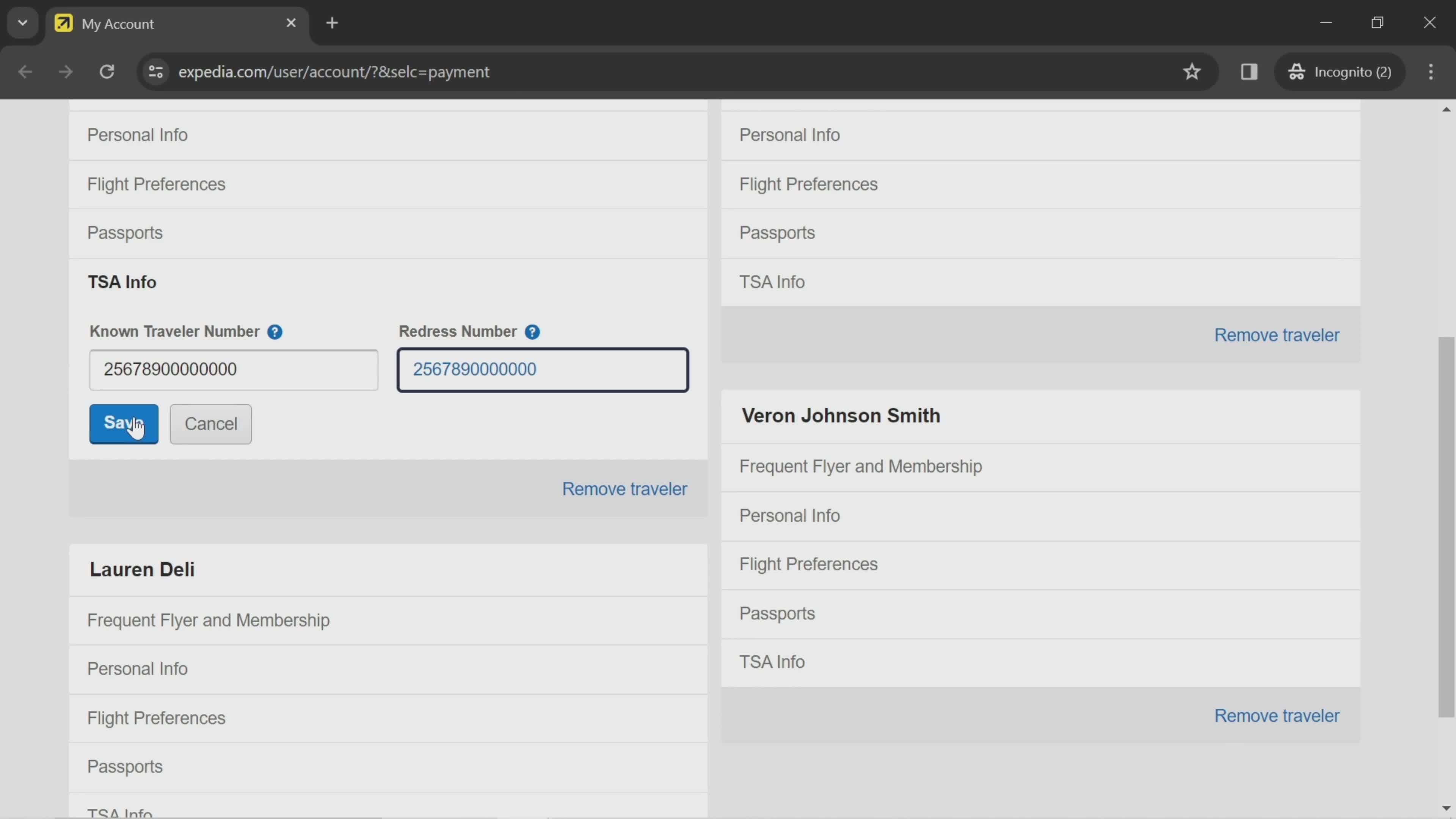Expand Veron Johnson Smith's Frequent Flyer and Membership
Screen dimensions: 1456x819
click(x=1040, y=467)
